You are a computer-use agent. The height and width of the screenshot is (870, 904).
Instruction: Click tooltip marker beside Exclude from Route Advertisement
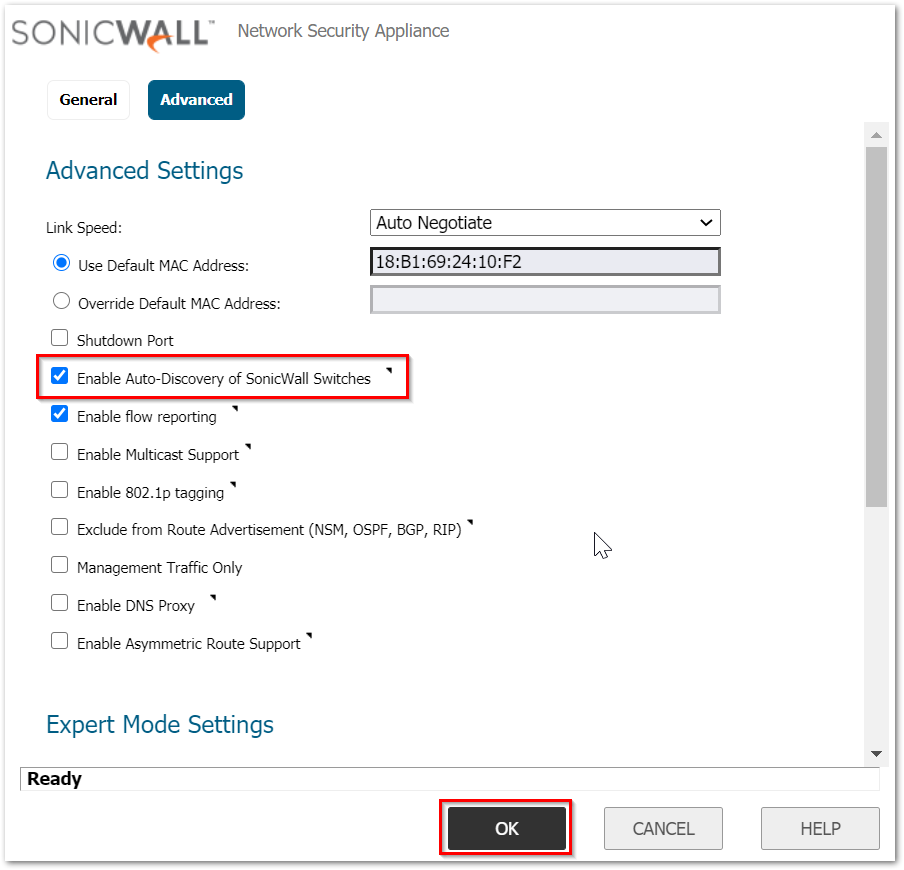pyautogui.click(x=469, y=522)
